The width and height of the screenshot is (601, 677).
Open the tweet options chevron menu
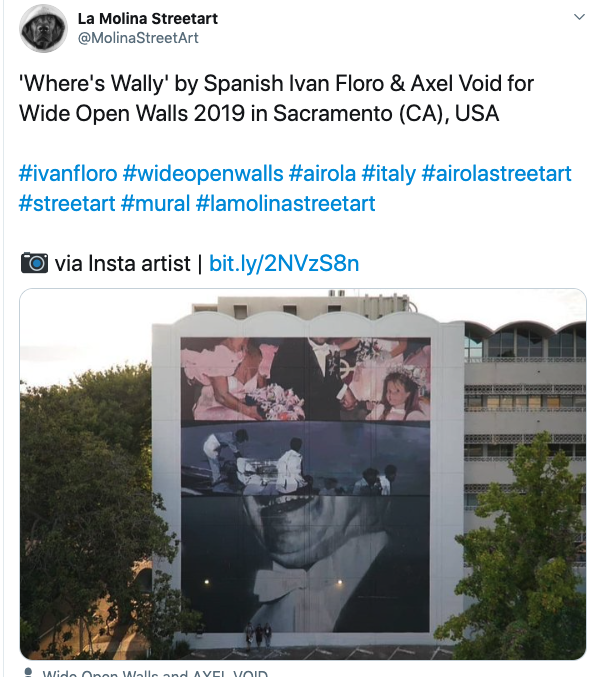tap(578, 17)
